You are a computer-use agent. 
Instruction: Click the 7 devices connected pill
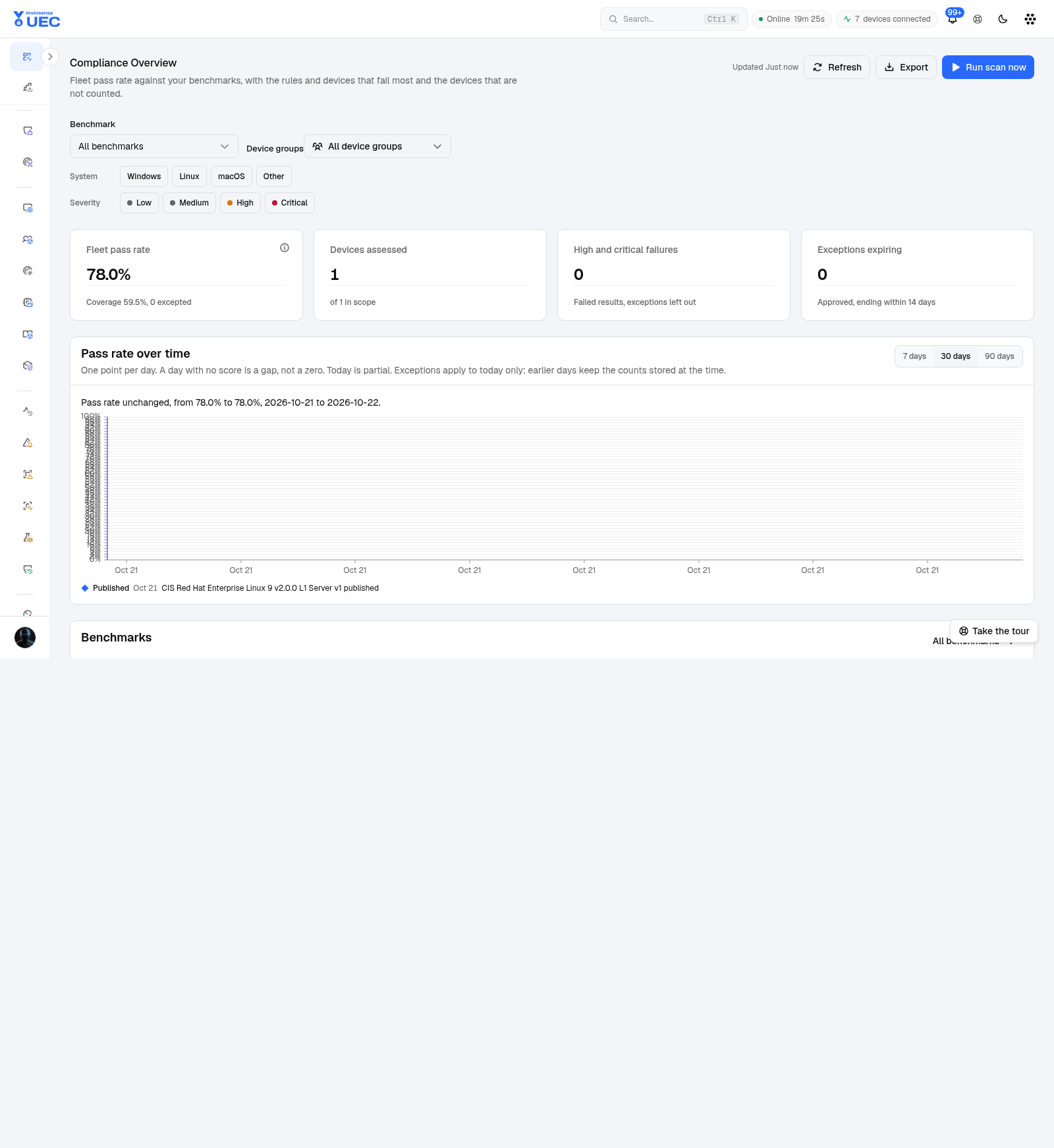[887, 19]
